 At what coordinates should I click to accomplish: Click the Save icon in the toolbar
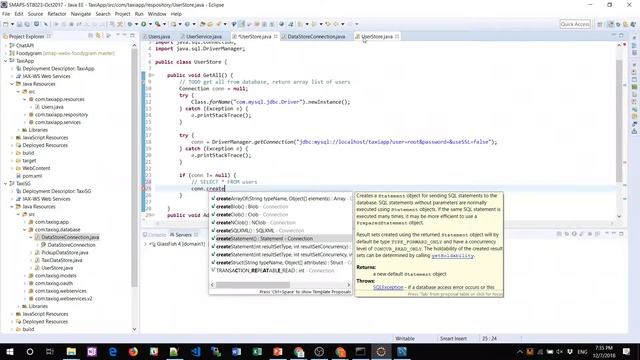tap(19, 24)
